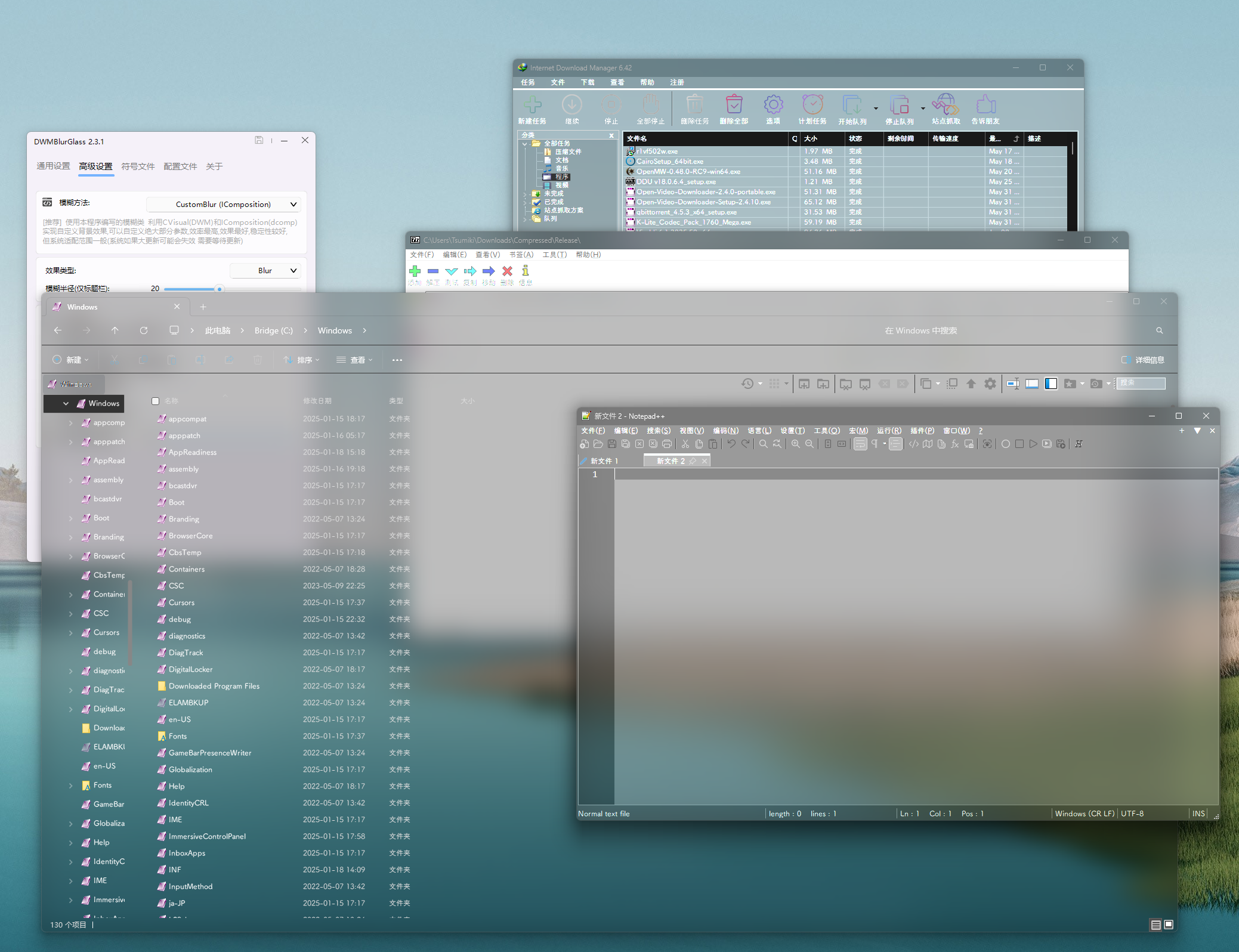This screenshot has width=1239, height=952.
Task: Click the 站点抓取 site grabber icon
Action: 946,106
